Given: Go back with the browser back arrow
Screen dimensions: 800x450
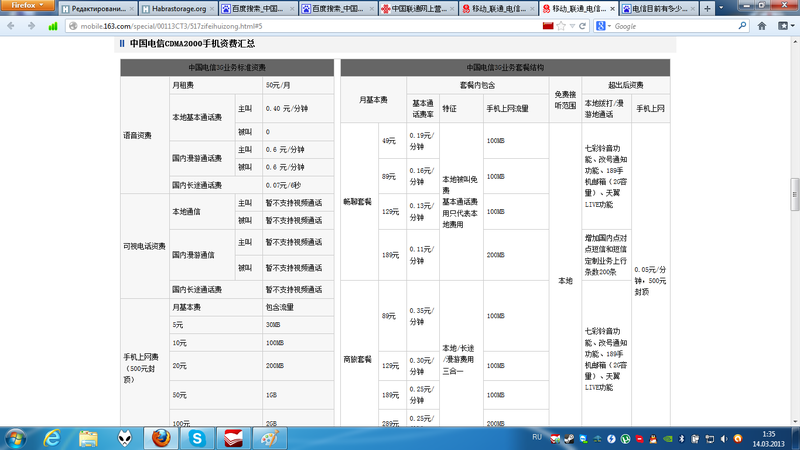Looking at the screenshot, I should click(11, 26).
